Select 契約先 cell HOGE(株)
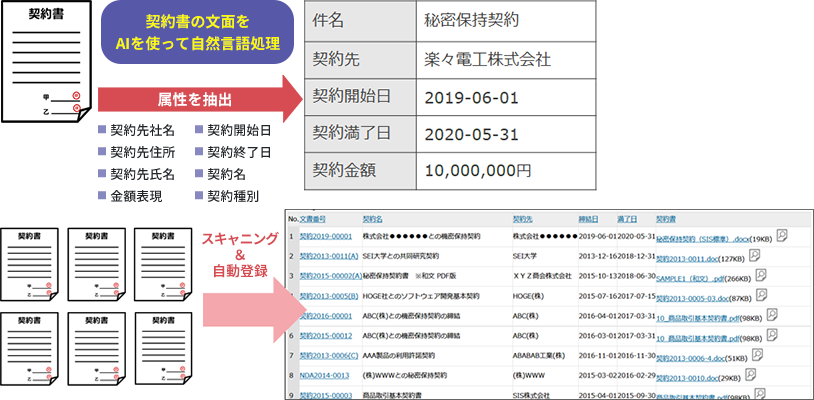Viewport: 814px width, 400px height. tap(526, 296)
